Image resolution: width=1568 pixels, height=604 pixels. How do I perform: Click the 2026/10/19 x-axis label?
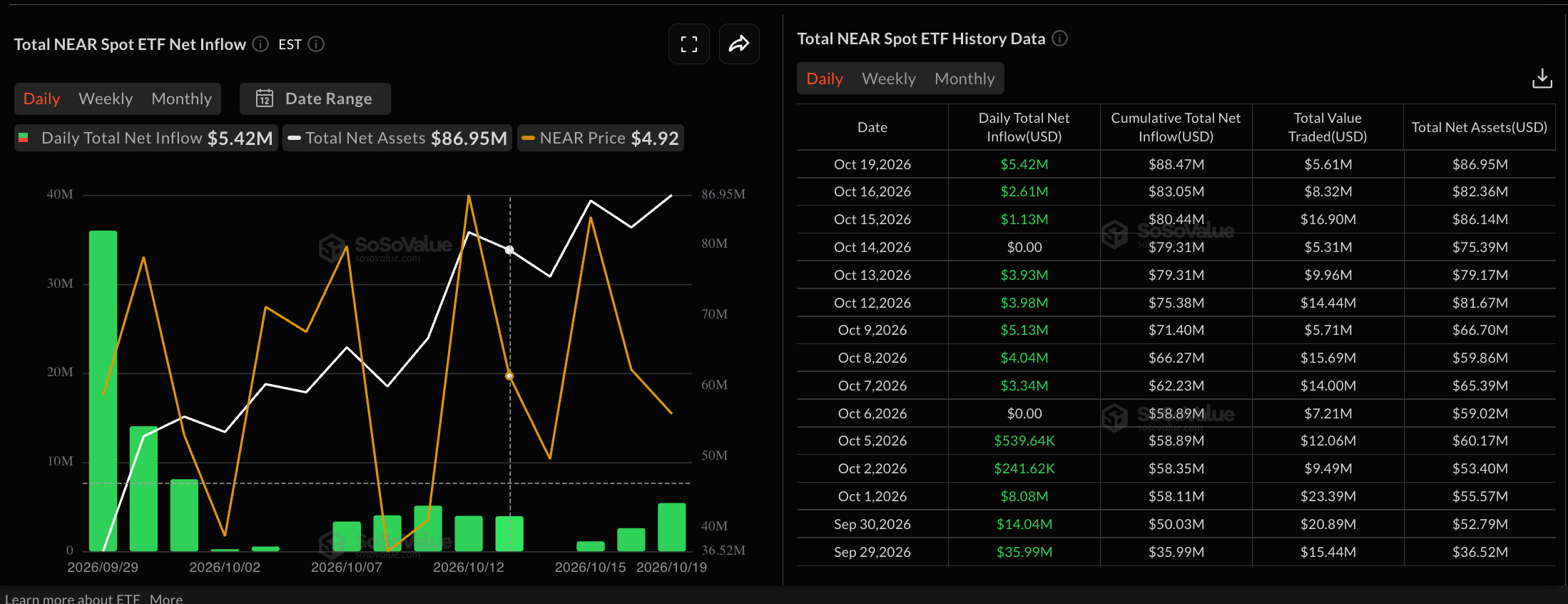tap(671, 567)
